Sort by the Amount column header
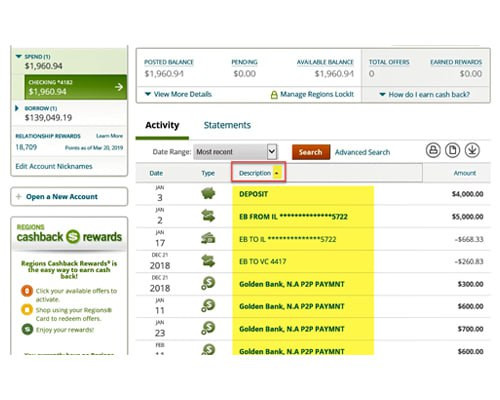Viewport: 500px width, 400px height. (x=465, y=173)
